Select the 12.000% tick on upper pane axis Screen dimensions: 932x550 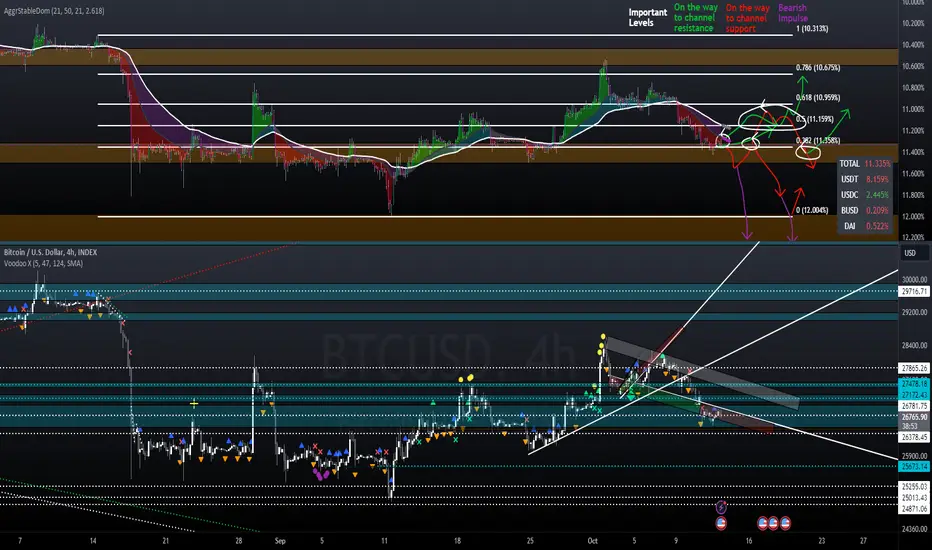coord(914,216)
